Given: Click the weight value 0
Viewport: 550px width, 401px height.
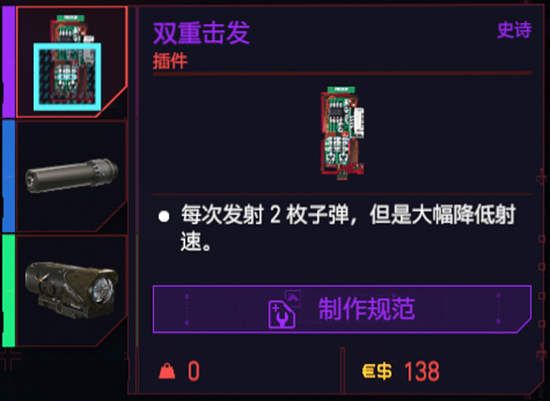Looking at the screenshot, I should click(x=194, y=371).
